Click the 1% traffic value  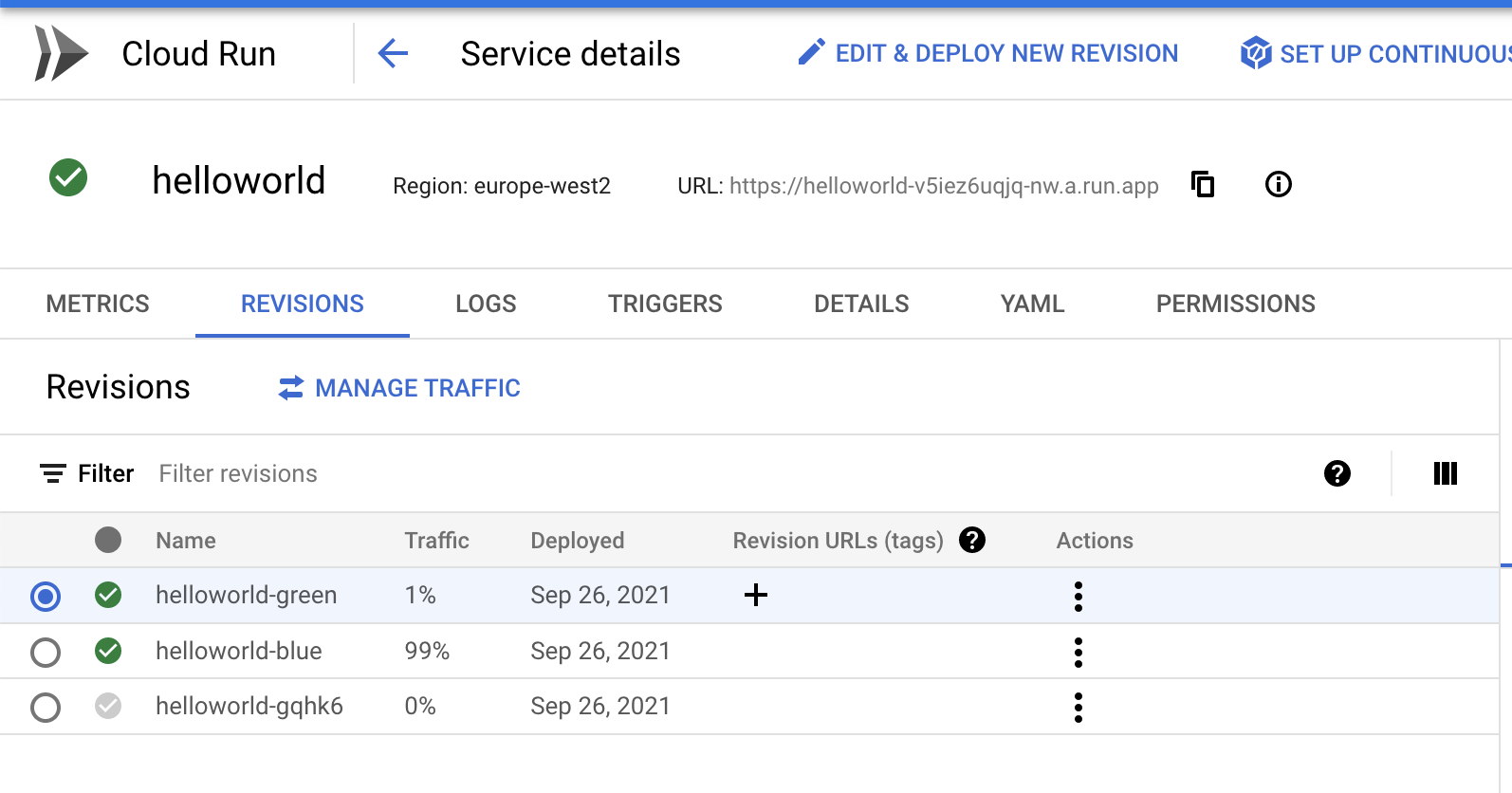click(420, 595)
